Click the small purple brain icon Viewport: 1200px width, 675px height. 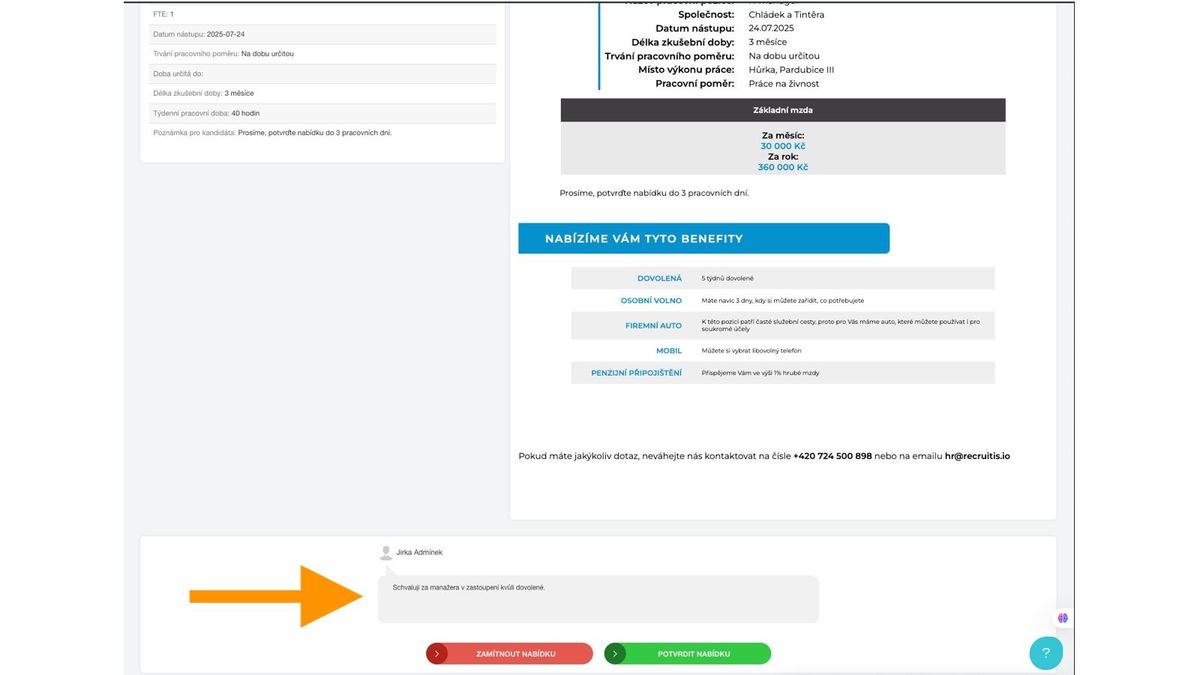[1063, 618]
